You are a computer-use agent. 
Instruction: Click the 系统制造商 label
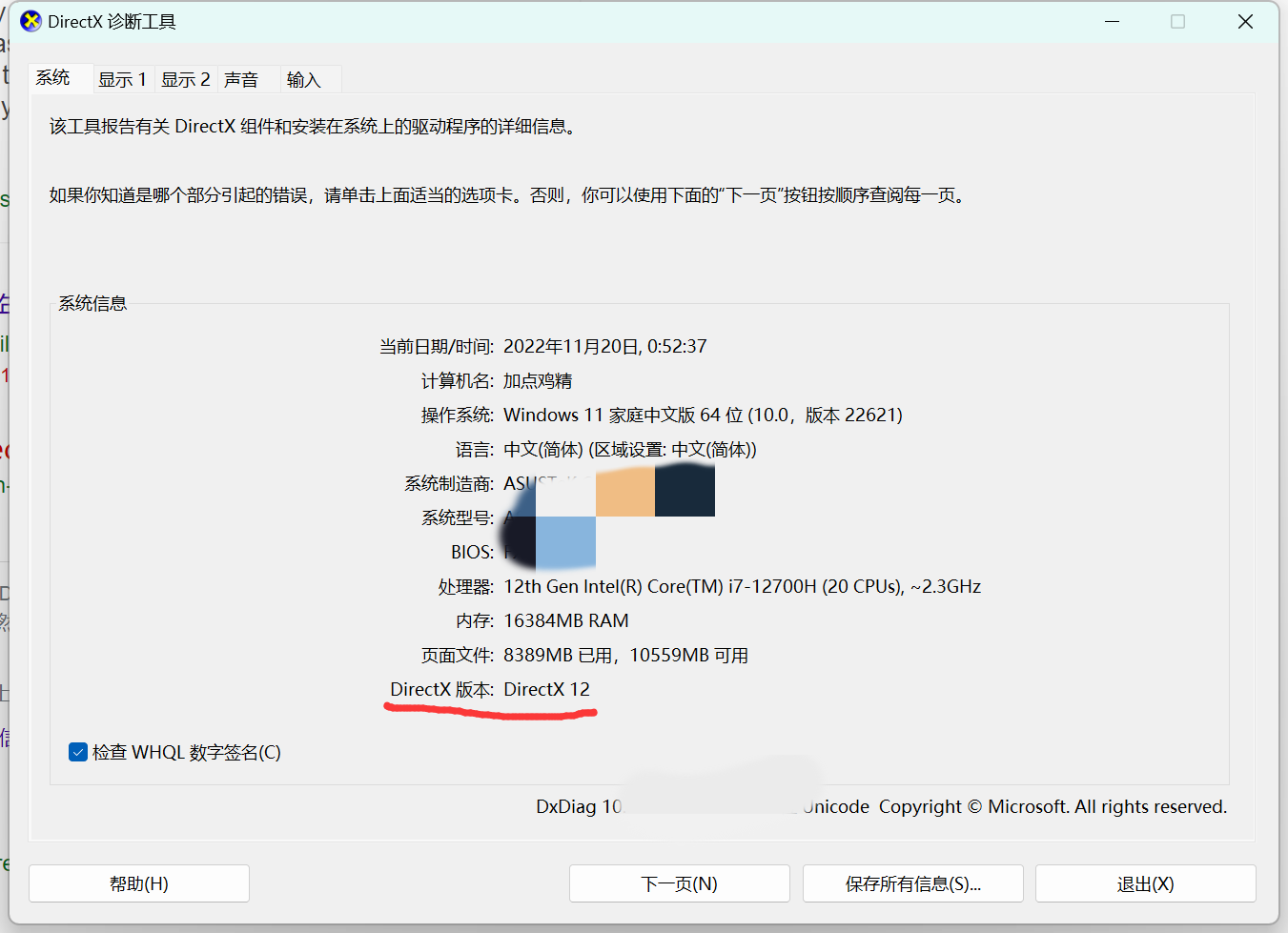coord(449,483)
